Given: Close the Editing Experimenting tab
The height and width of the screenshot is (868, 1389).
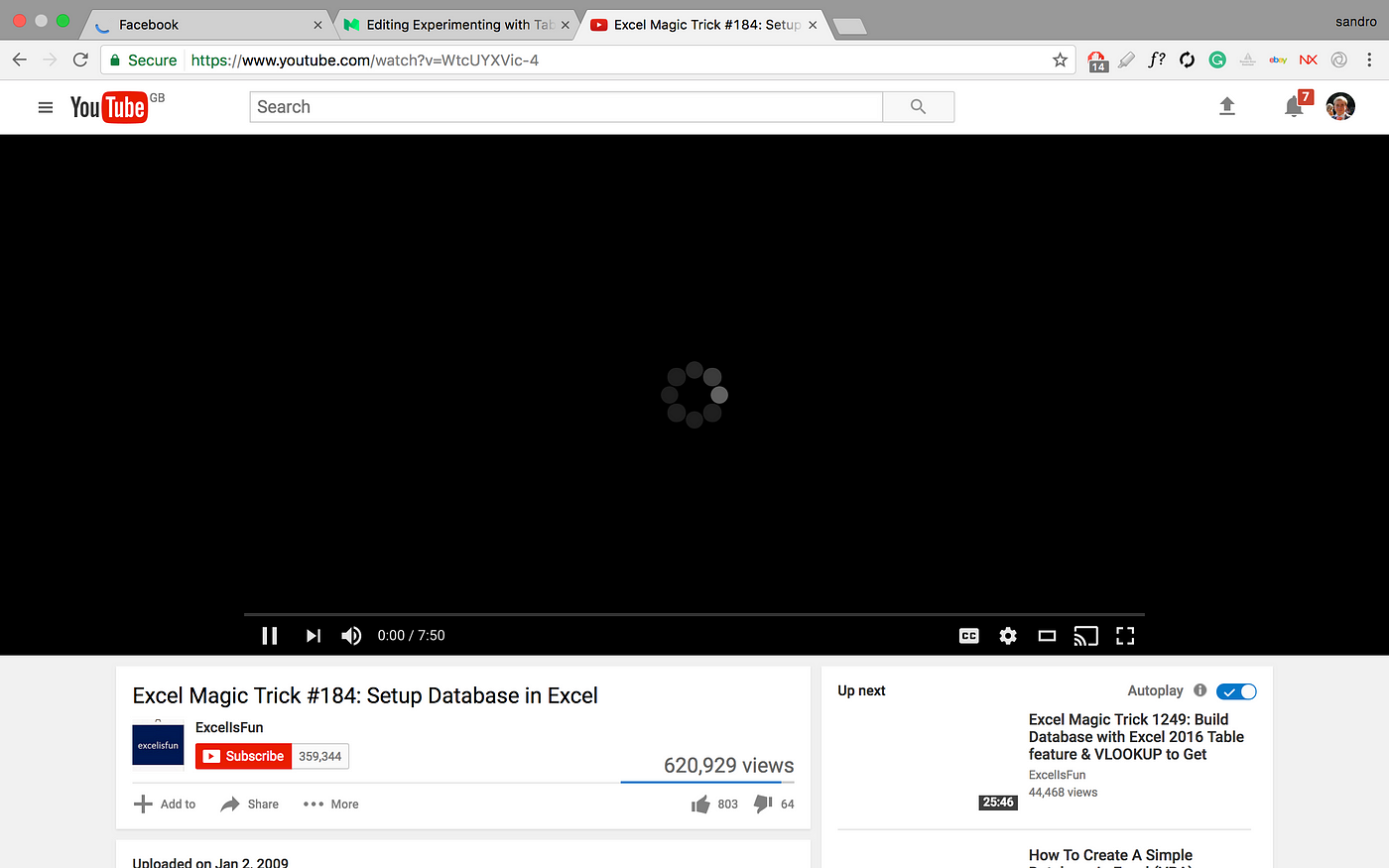Looking at the screenshot, I should click(566, 25).
